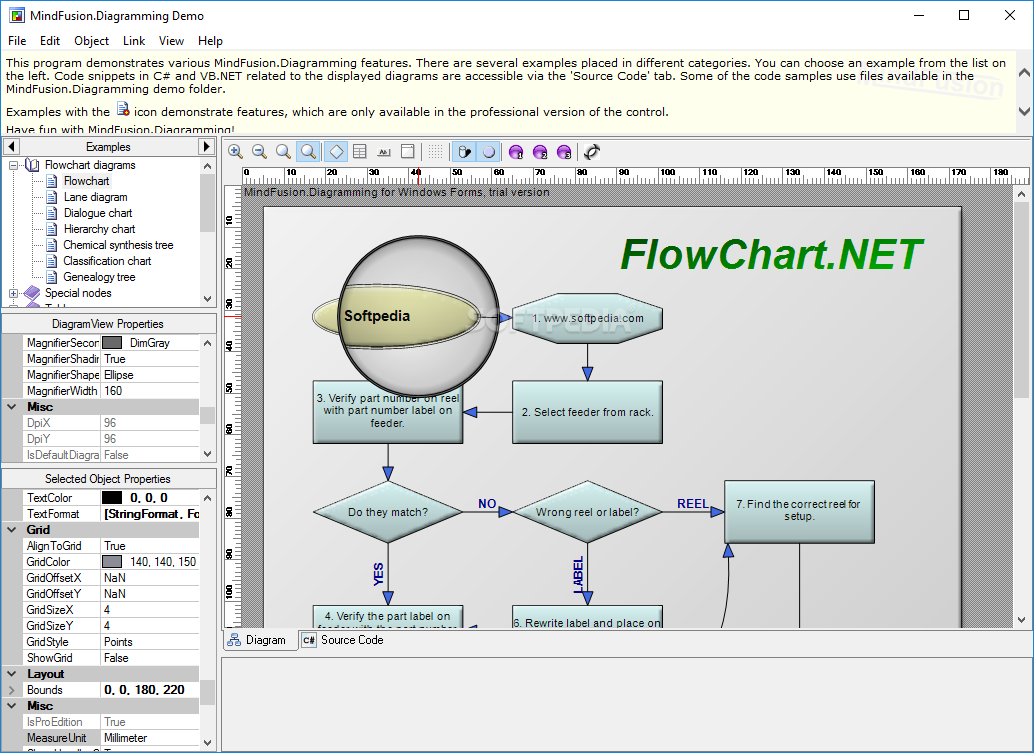Open the File menu
This screenshot has width=1034, height=753.
(x=17, y=41)
